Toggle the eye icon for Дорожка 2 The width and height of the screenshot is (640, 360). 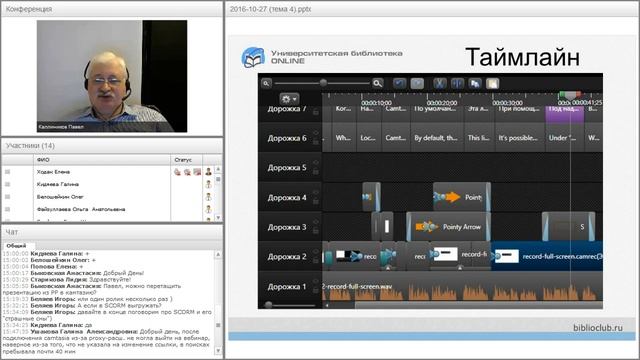316,251
